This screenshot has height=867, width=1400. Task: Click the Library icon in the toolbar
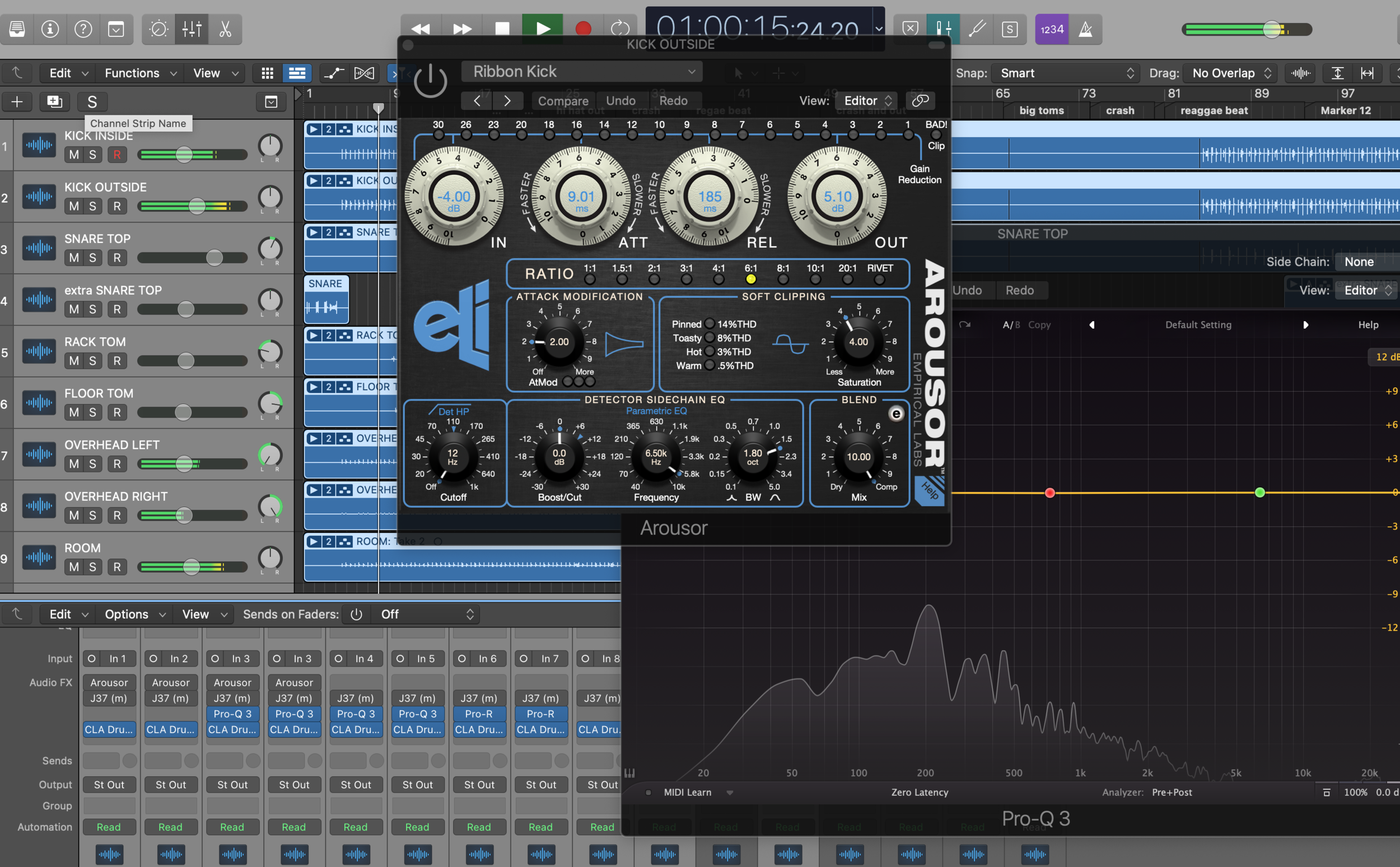(x=17, y=29)
